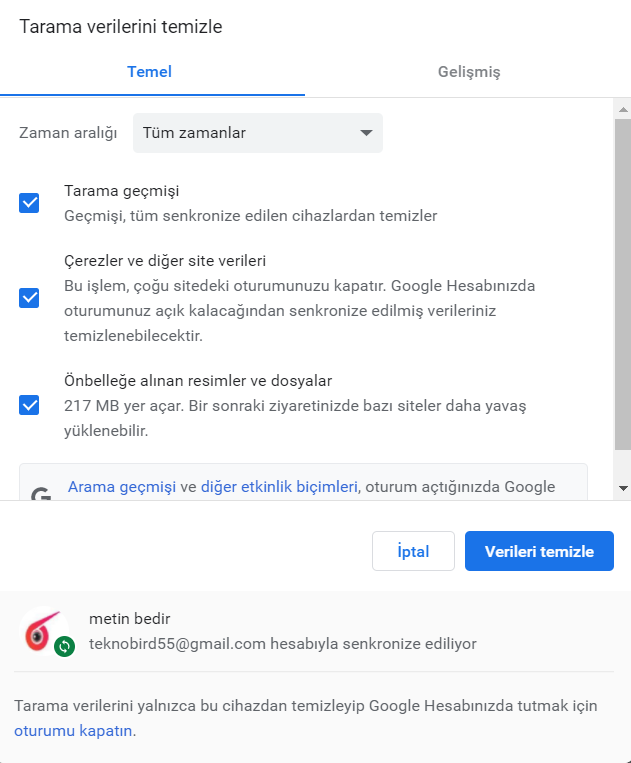The height and width of the screenshot is (763, 631).
Task: Uncheck Çerezler ve diğer site verileri checkbox
Action: (29, 298)
